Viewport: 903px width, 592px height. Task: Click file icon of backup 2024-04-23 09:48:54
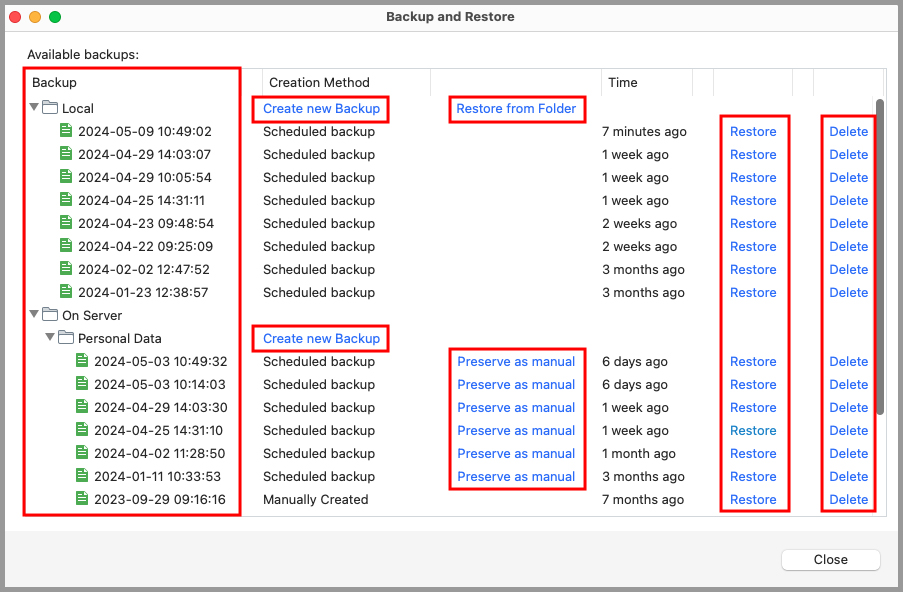coord(66,223)
